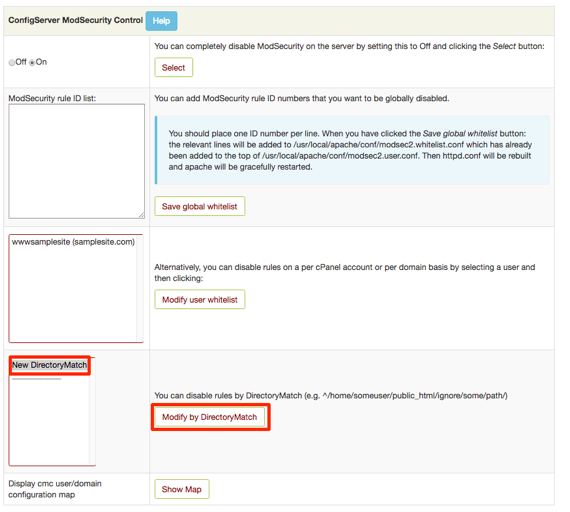The image size is (570, 512).
Task: Click the user list scrollbar
Action: pyautogui.click(x=140, y=288)
